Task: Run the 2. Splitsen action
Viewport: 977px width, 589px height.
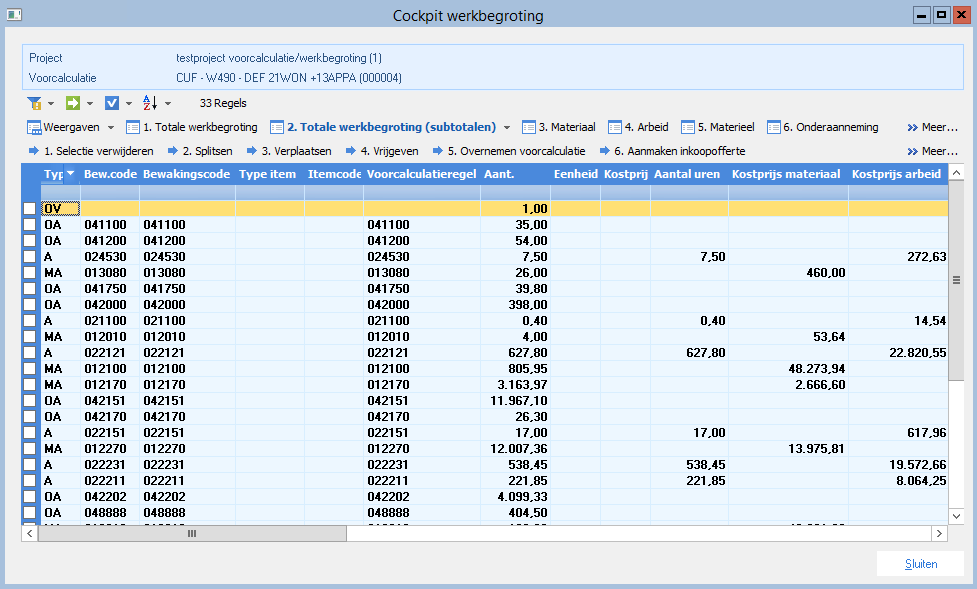Action: (207, 151)
